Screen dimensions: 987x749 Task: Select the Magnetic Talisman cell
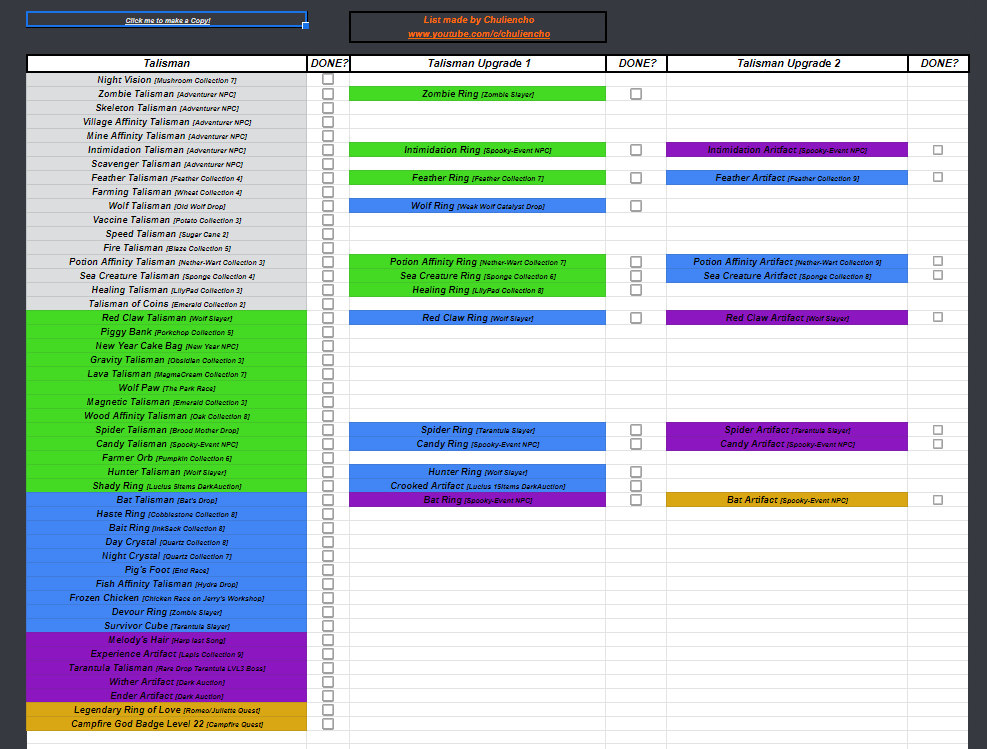click(x=167, y=402)
